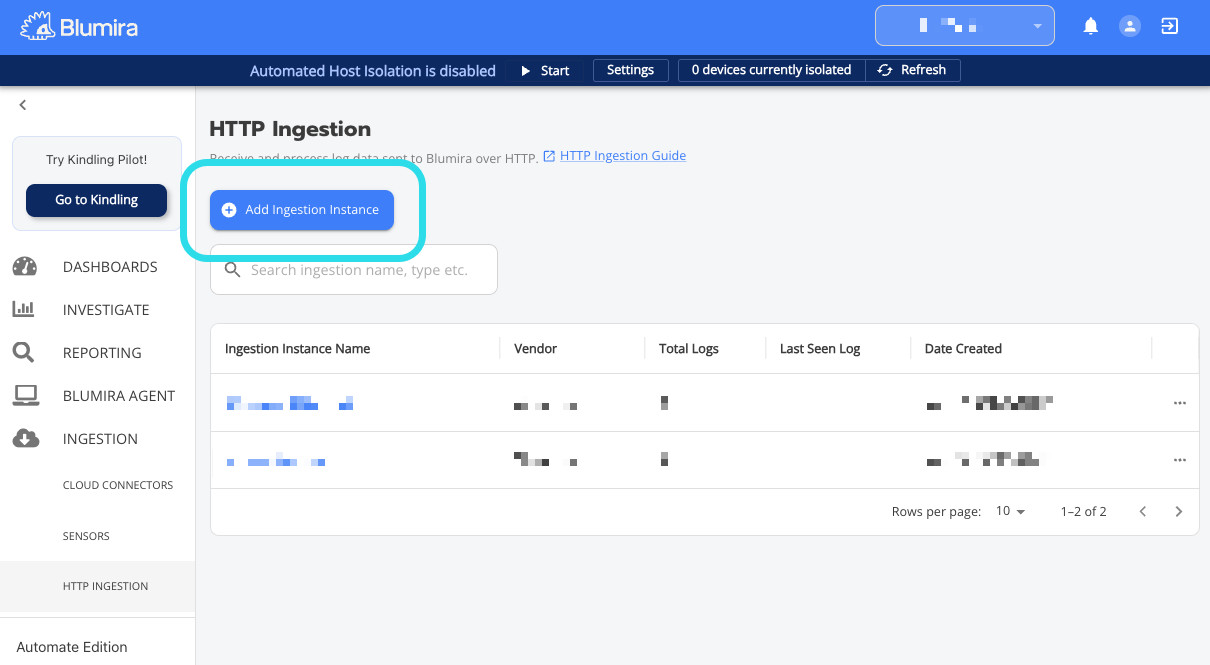Open CLOUD CONNECTORS submenu item
This screenshot has height=665, width=1210.
(118, 485)
